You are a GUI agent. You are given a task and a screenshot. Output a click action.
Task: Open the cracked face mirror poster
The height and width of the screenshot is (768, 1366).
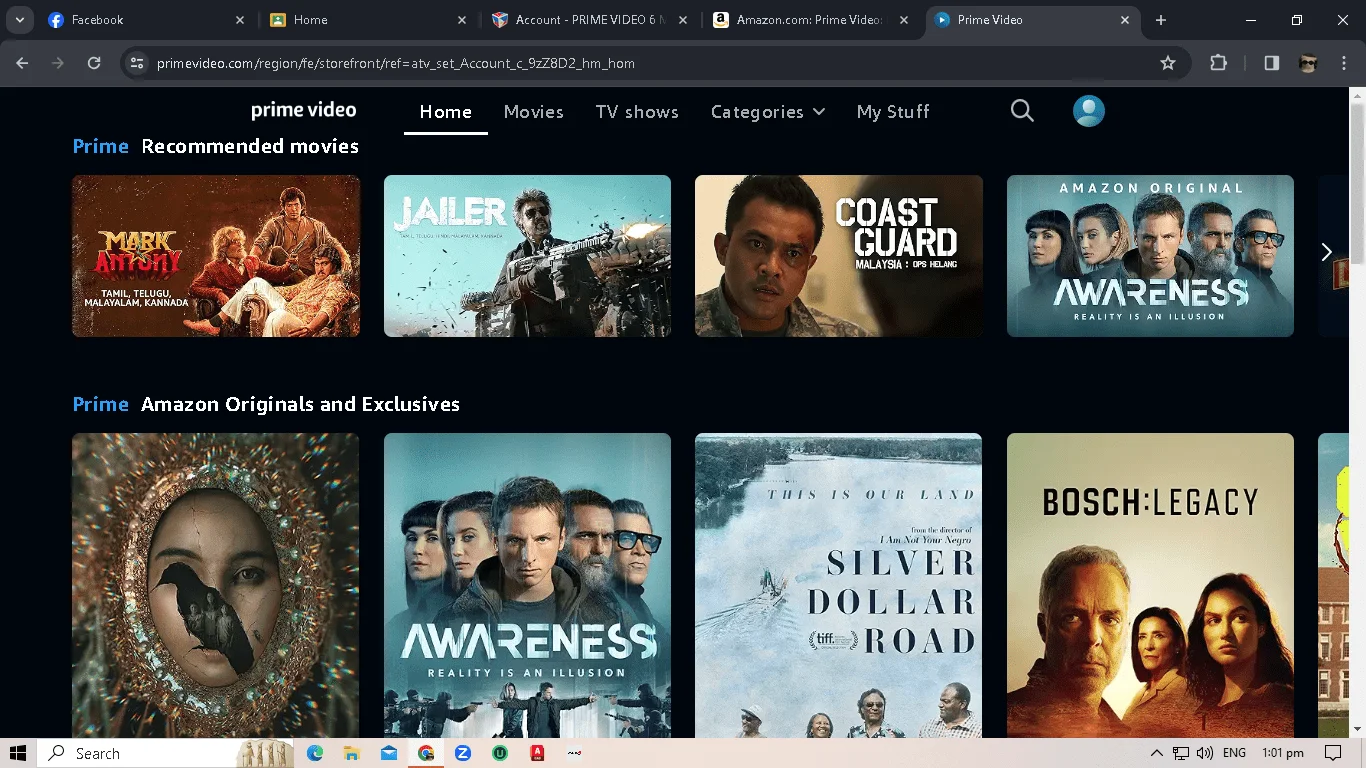[x=216, y=585]
